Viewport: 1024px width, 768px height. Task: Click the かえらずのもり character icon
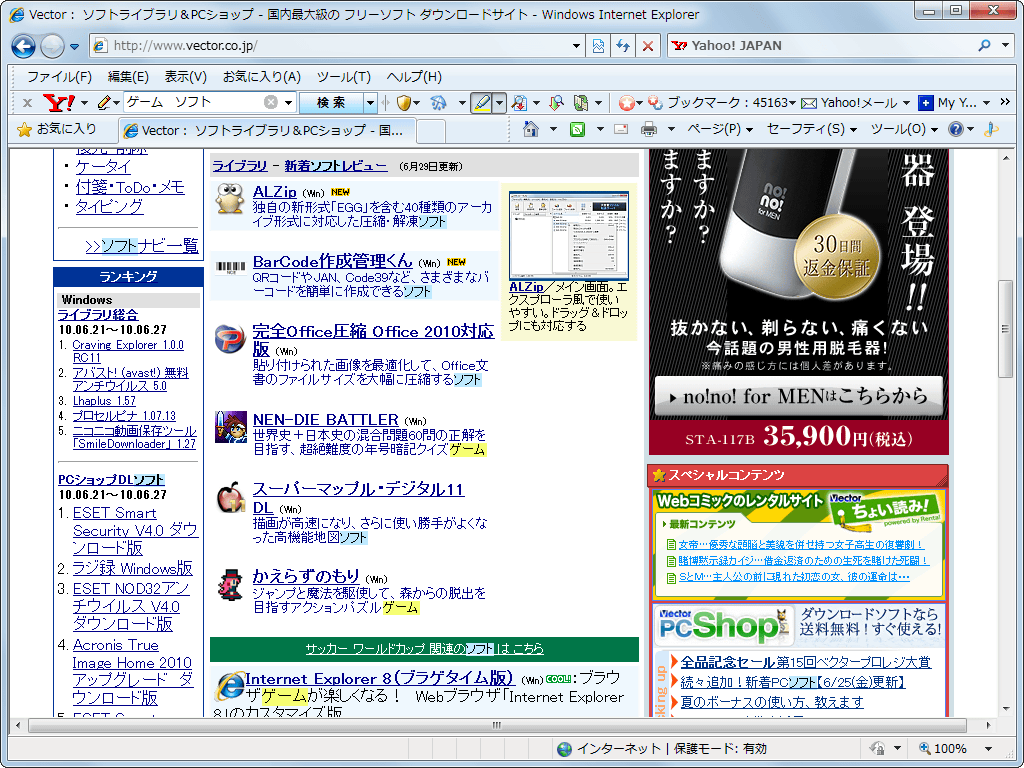pyautogui.click(x=231, y=584)
